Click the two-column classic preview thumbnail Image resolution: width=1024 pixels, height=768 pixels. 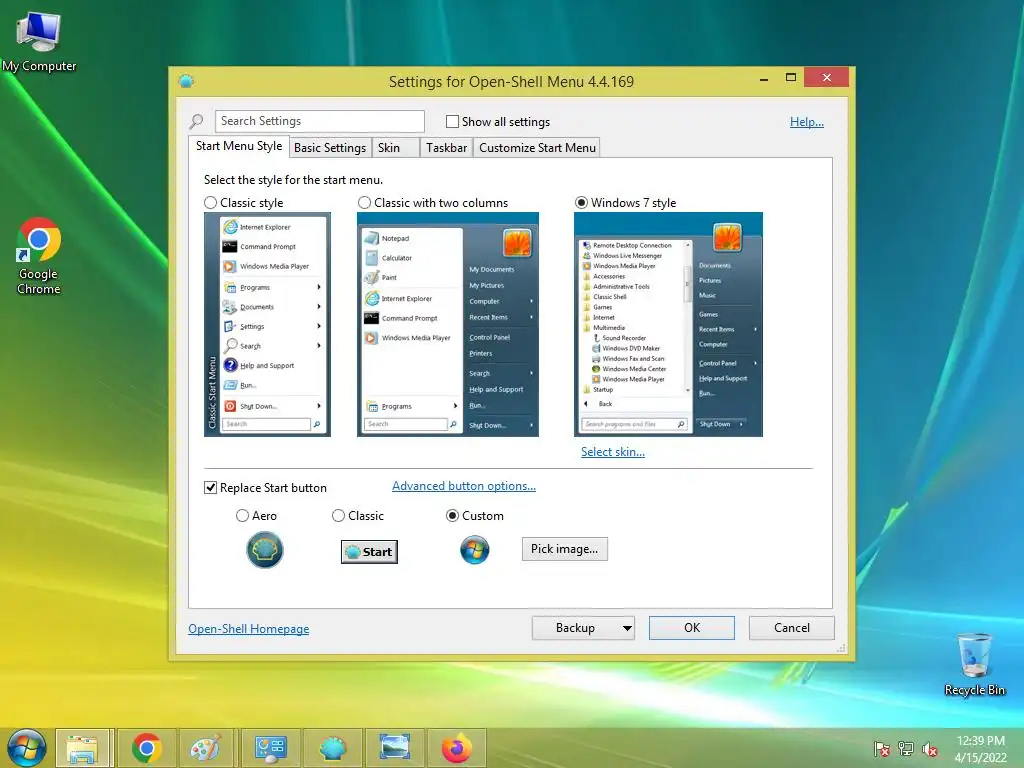pyautogui.click(x=448, y=325)
